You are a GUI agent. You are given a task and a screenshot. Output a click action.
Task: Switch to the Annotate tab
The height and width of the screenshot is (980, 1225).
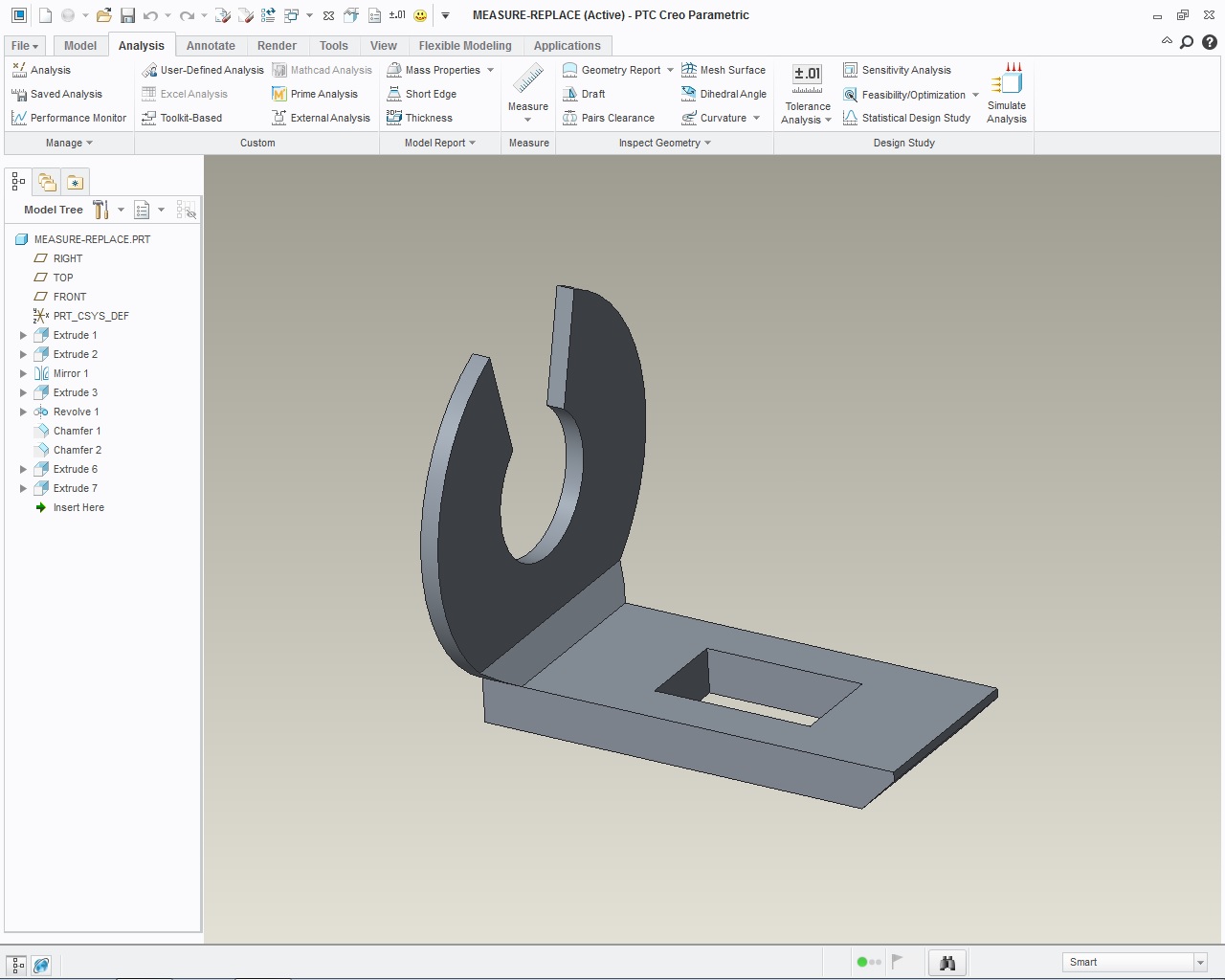pos(211,46)
